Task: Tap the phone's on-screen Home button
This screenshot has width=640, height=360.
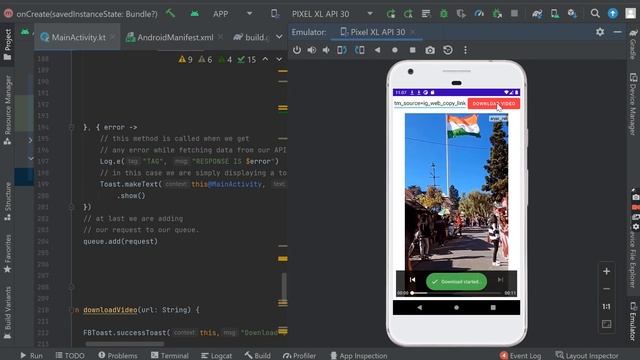Action: point(456,307)
